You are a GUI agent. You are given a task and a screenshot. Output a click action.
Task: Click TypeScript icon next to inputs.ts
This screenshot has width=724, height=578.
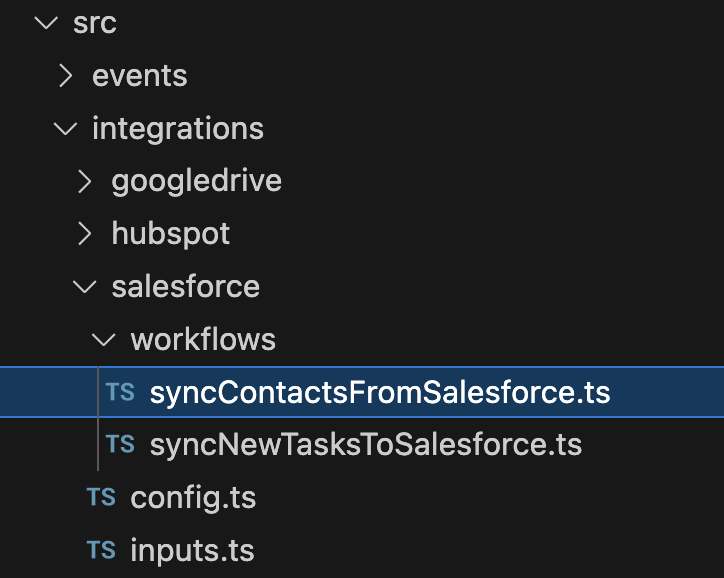pyautogui.click(x=101, y=550)
